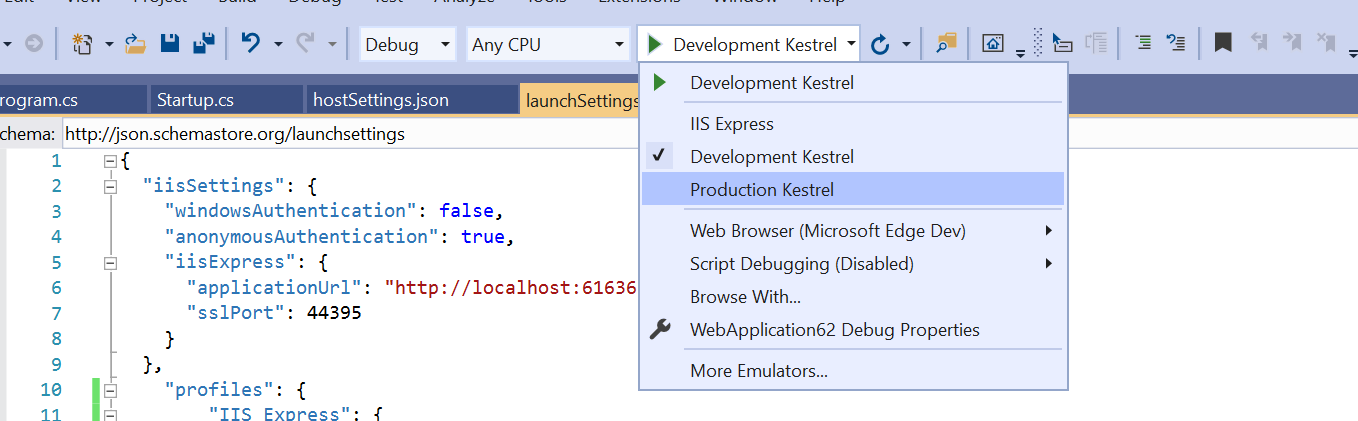Click the greyed Redo icon
This screenshot has width=1358, height=421.
305,44
